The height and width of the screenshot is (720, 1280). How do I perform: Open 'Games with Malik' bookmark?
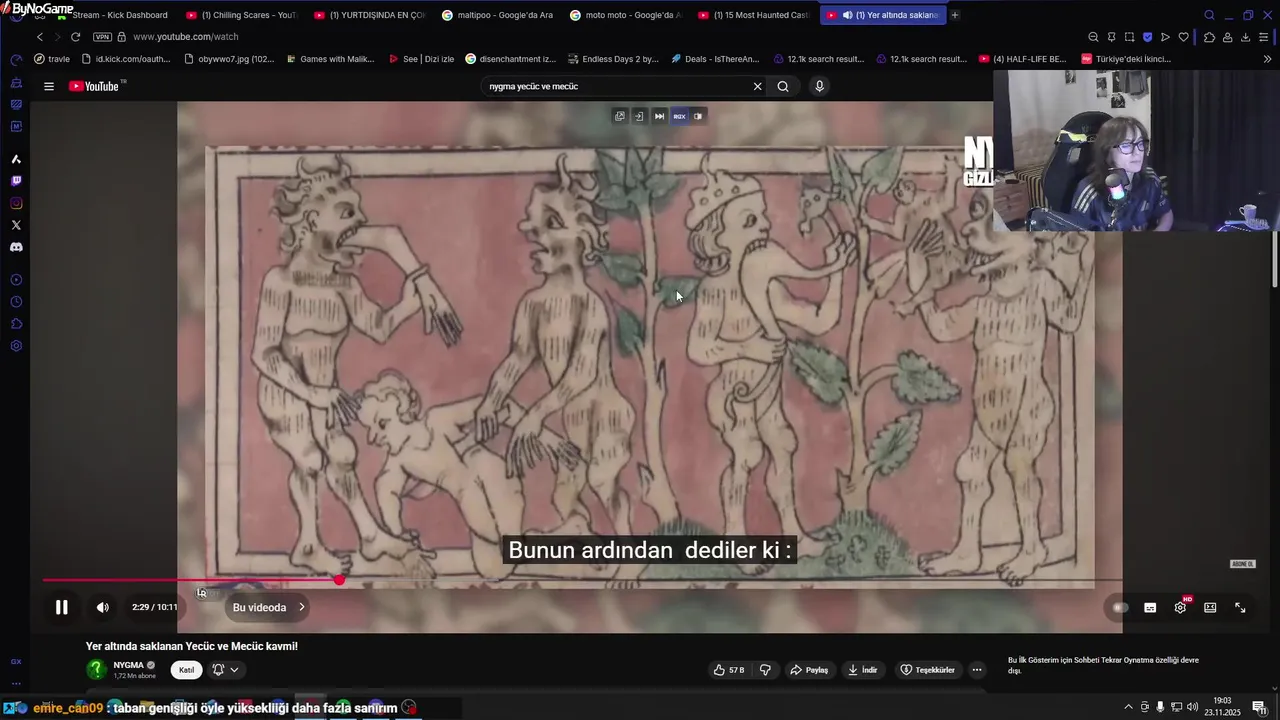click(330, 59)
